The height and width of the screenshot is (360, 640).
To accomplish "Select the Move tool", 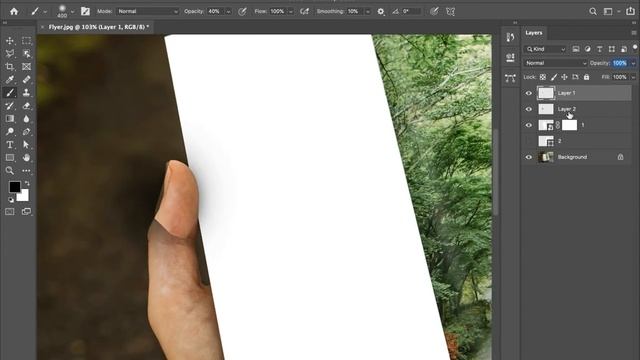I will [x=10, y=41].
